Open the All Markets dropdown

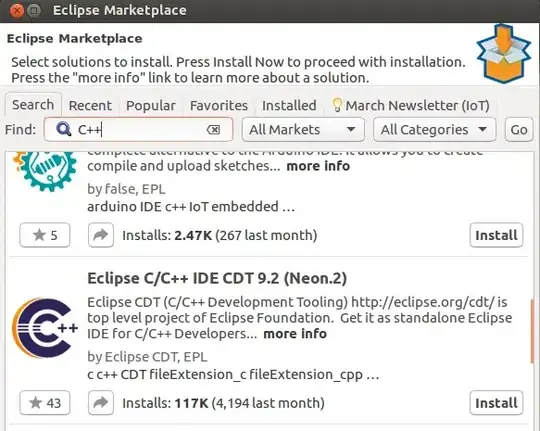[x=303, y=130]
